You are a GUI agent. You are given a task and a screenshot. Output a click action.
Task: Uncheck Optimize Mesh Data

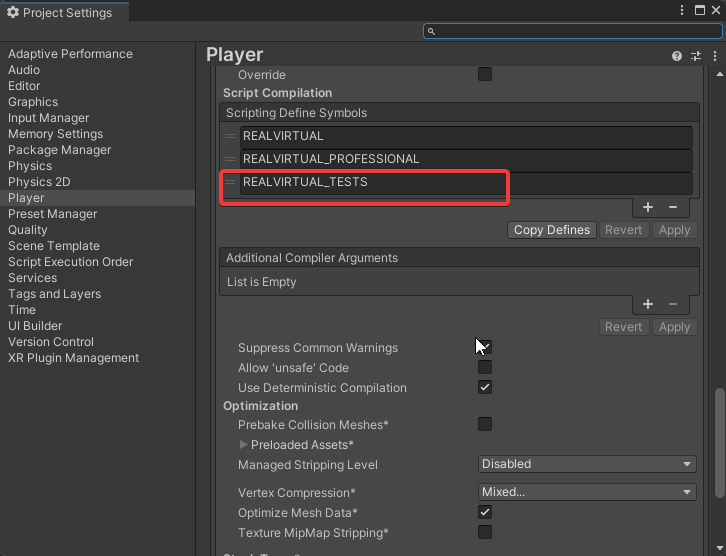tap(485, 513)
